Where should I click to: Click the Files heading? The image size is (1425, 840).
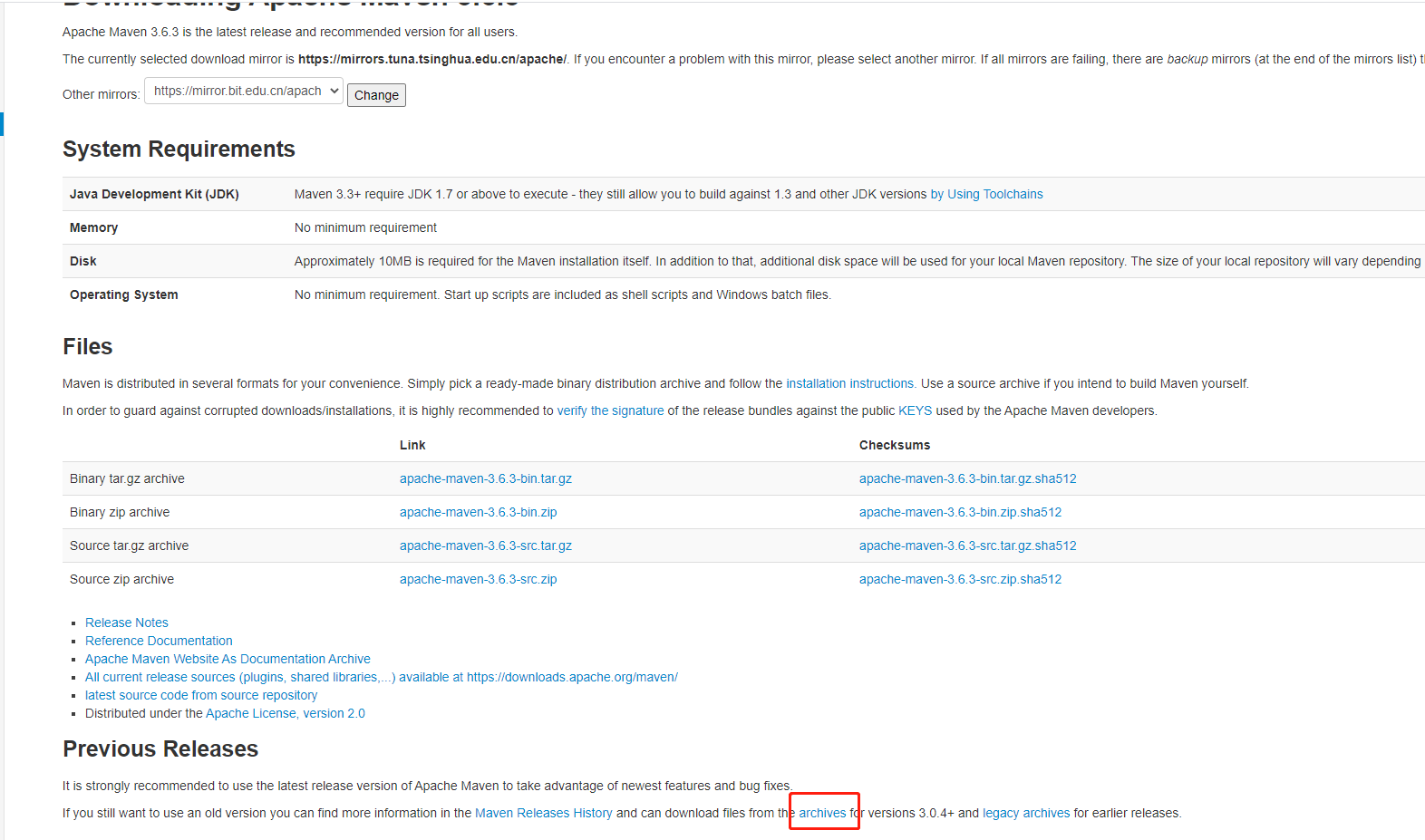click(x=88, y=346)
